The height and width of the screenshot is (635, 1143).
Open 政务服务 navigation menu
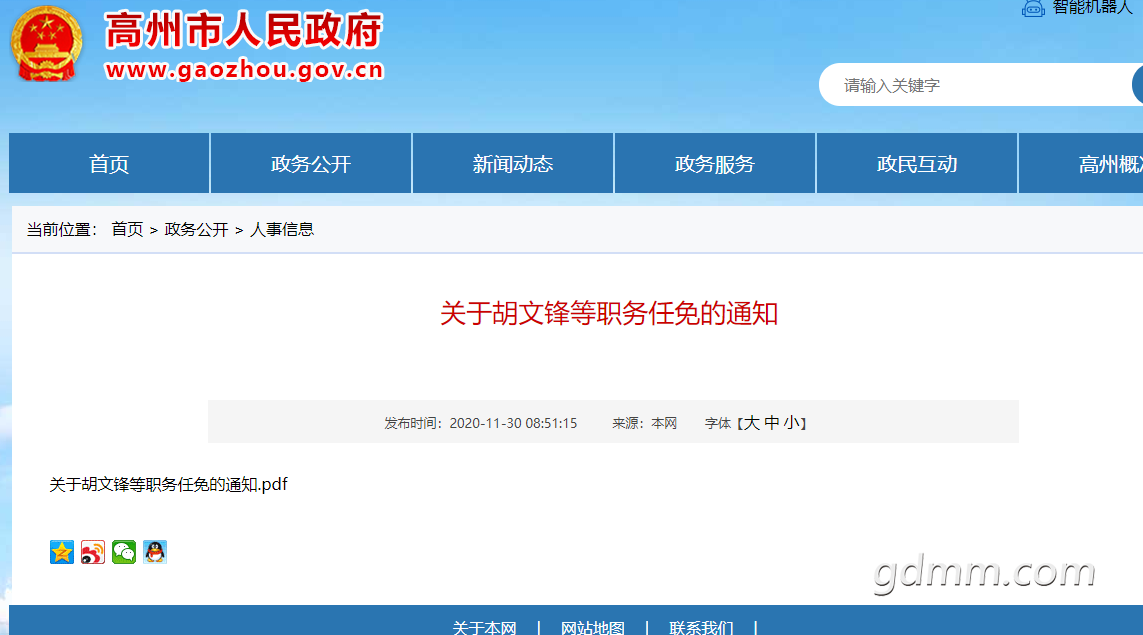pyautogui.click(x=715, y=163)
